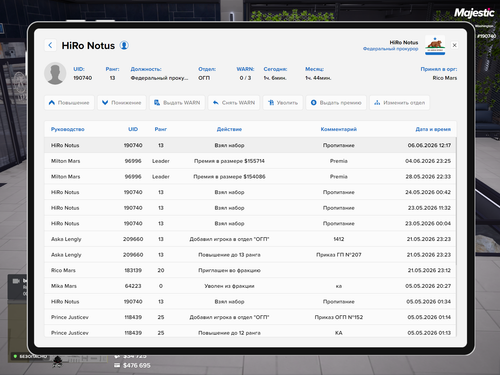
Task: Click the Повышение promote button
Action: (69, 103)
